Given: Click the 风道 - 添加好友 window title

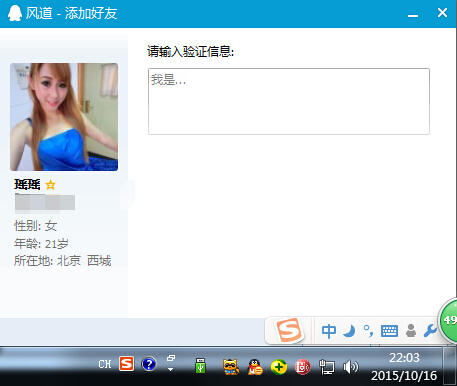Looking at the screenshot, I should [72, 13].
